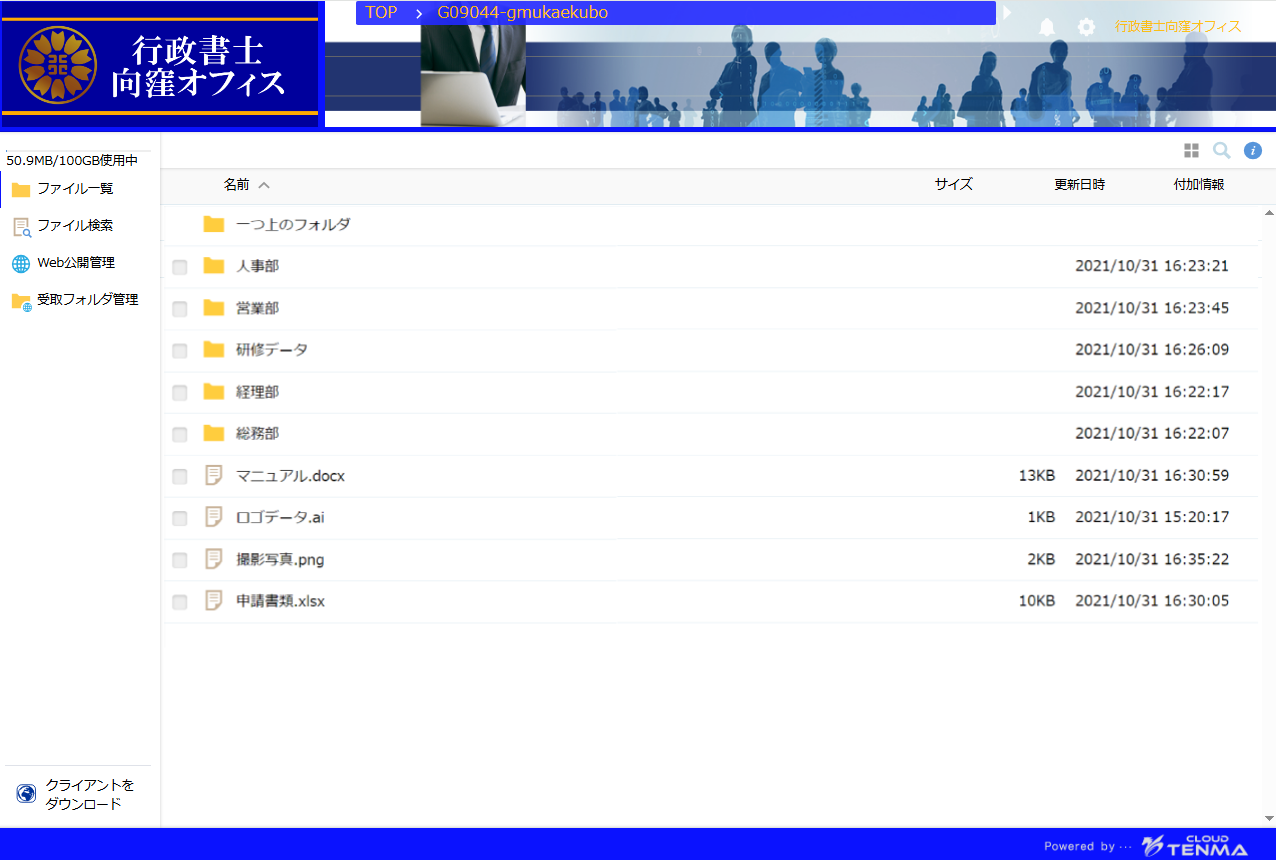1276x860 pixels.
Task: Go to 一つ上のフォルダ
Action: coord(293,225)
